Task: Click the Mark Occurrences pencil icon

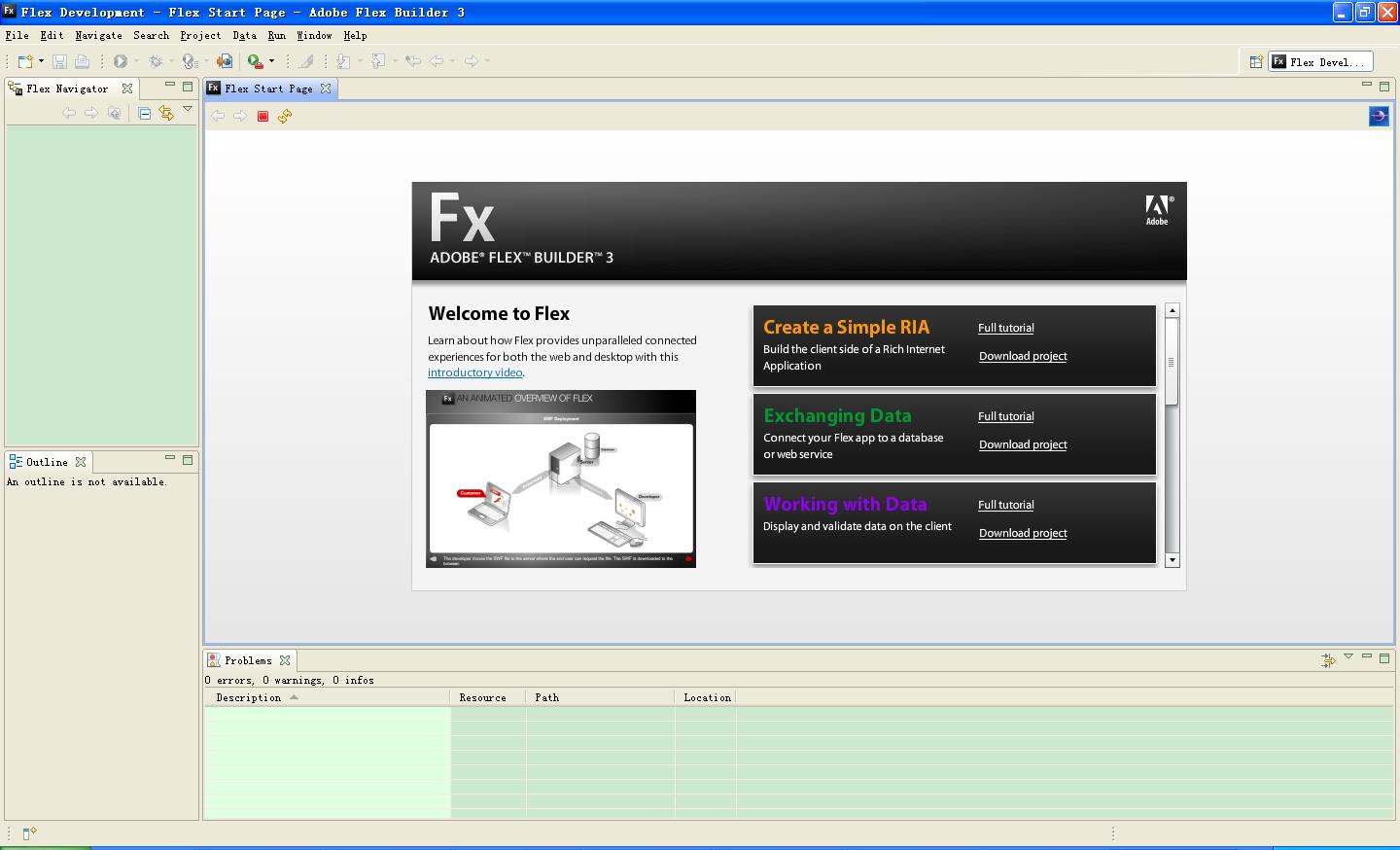Action: coord(305,61)
